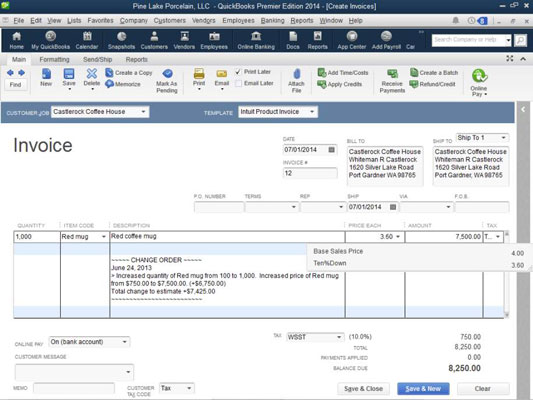Screen dimensions: 533x400
Task: Click the Apply Credits icon
Action: [322, 84]
